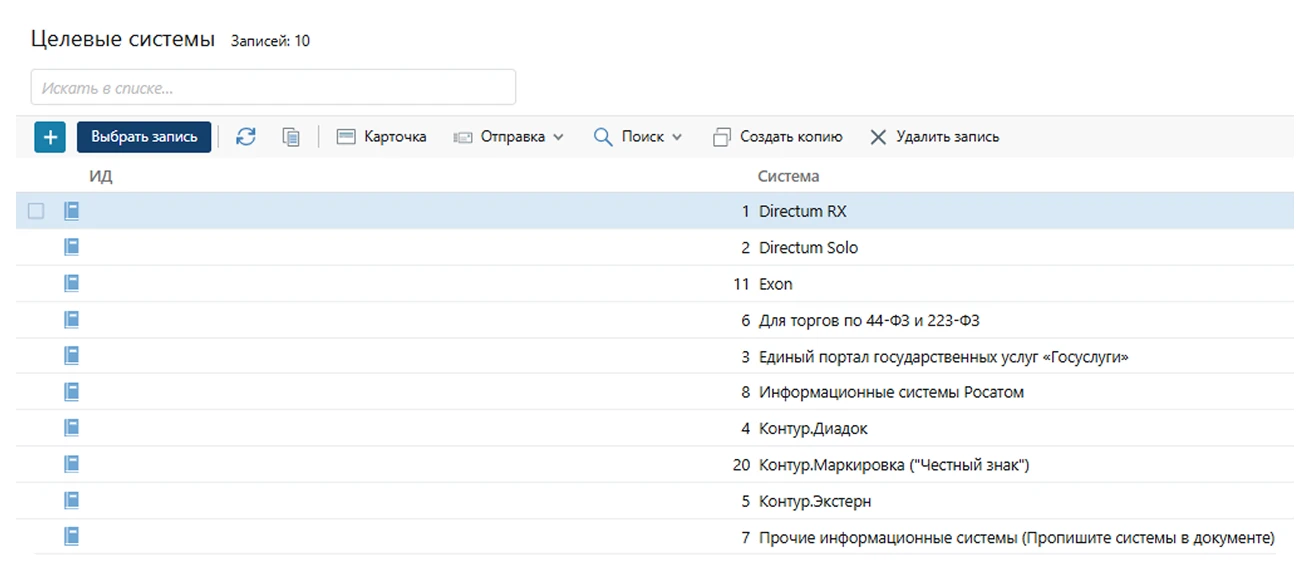Click record icon of Госуслуги row
This screenshot has height=578, width=1310.
(72, 356)
